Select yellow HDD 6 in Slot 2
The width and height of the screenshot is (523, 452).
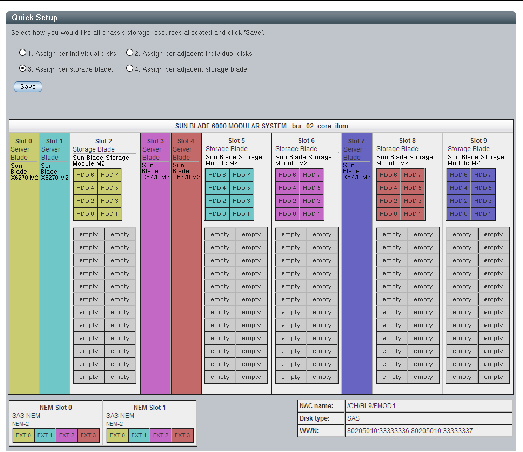pos(85,175)
